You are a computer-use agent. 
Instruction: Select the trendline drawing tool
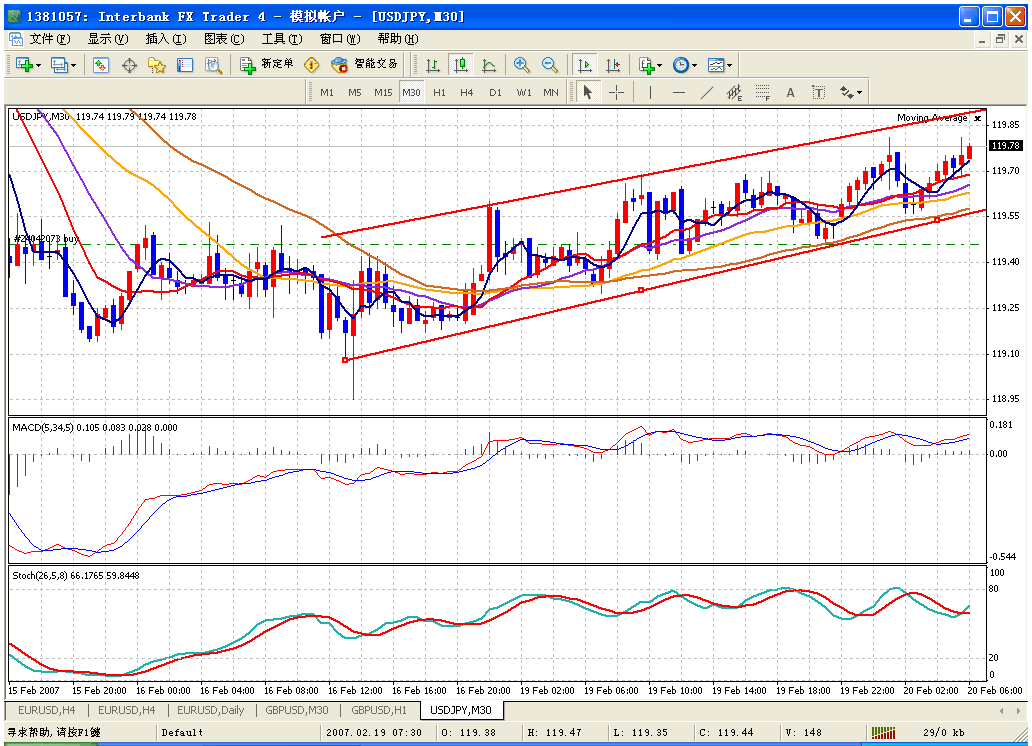[x=707, y=92]
